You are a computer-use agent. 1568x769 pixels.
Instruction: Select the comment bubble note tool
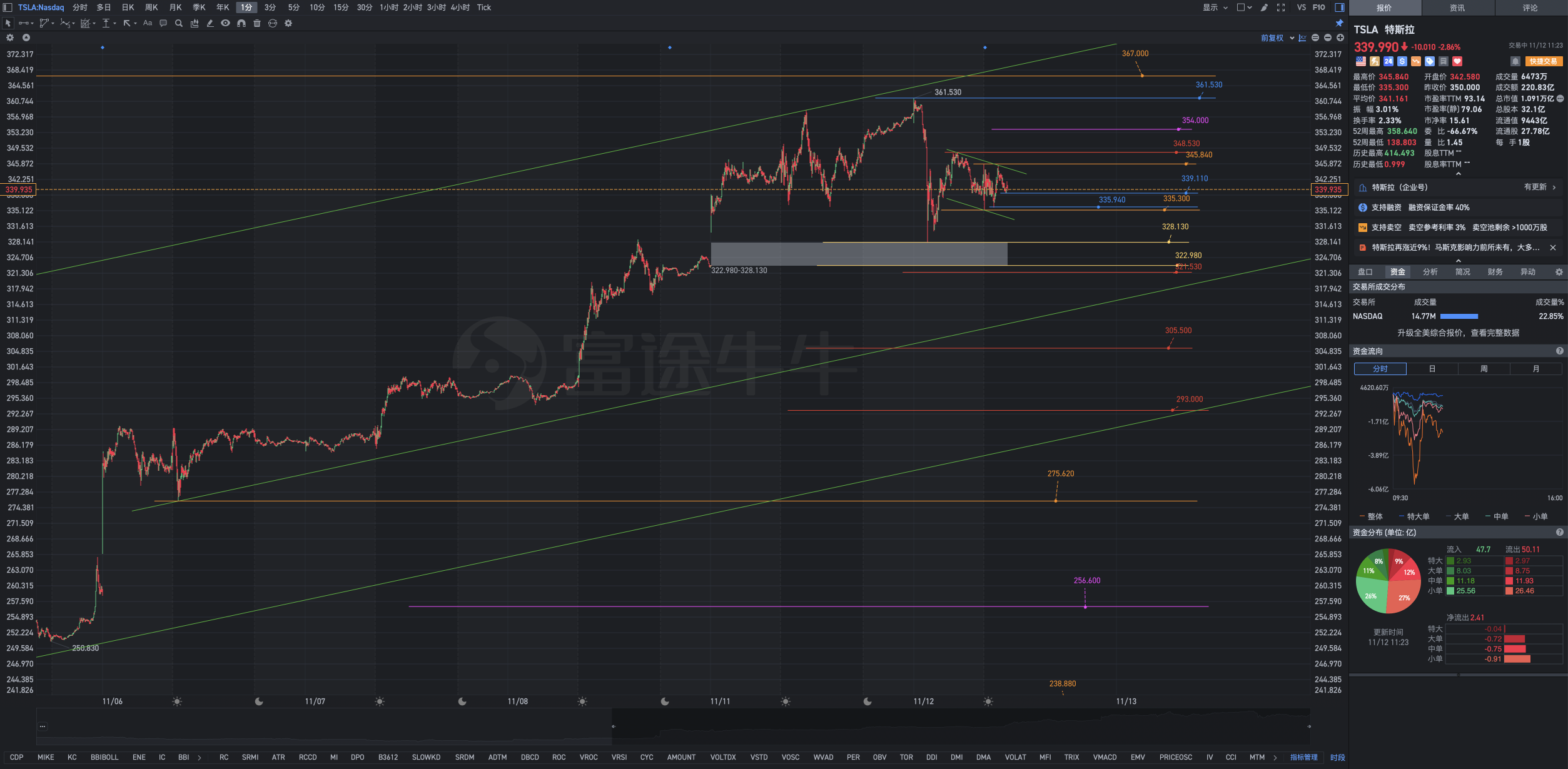163,23
